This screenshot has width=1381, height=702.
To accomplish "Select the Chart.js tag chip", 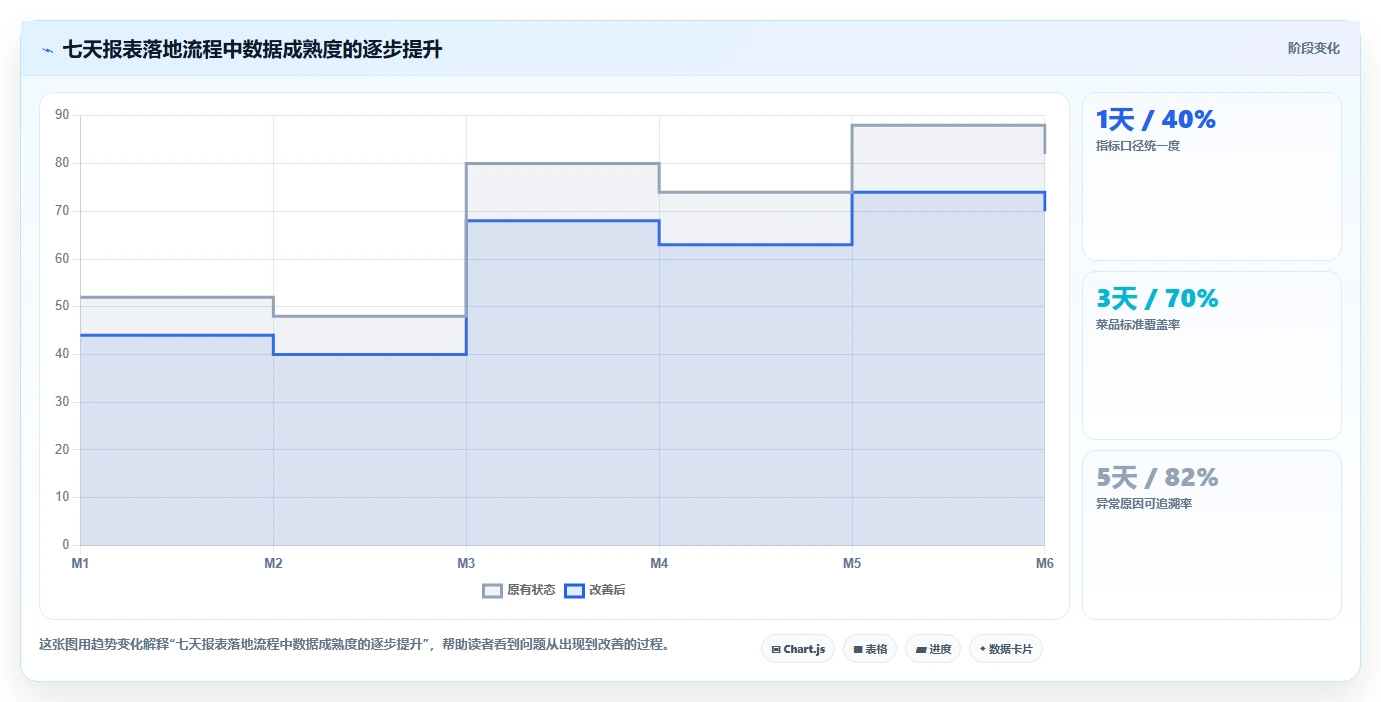I will click(798, 649).
